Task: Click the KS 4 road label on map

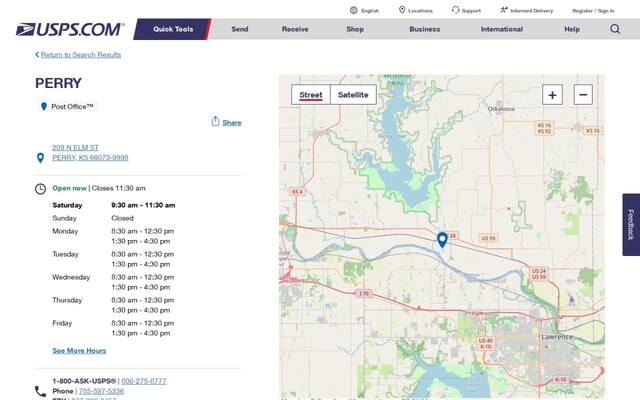Action: pyautogui.click(x=297, y=191)
